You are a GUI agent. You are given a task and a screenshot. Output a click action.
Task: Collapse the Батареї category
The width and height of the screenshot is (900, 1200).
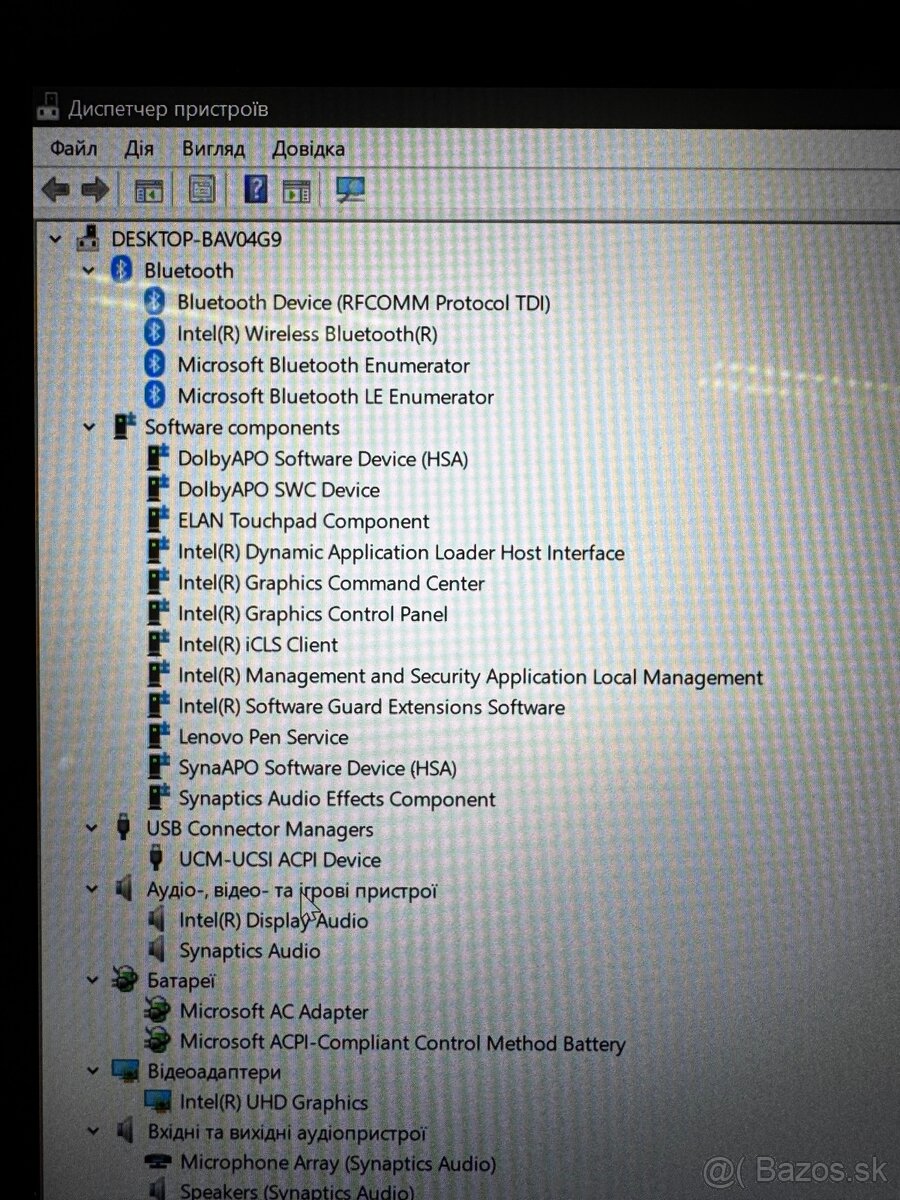click(x=90, y=981)
